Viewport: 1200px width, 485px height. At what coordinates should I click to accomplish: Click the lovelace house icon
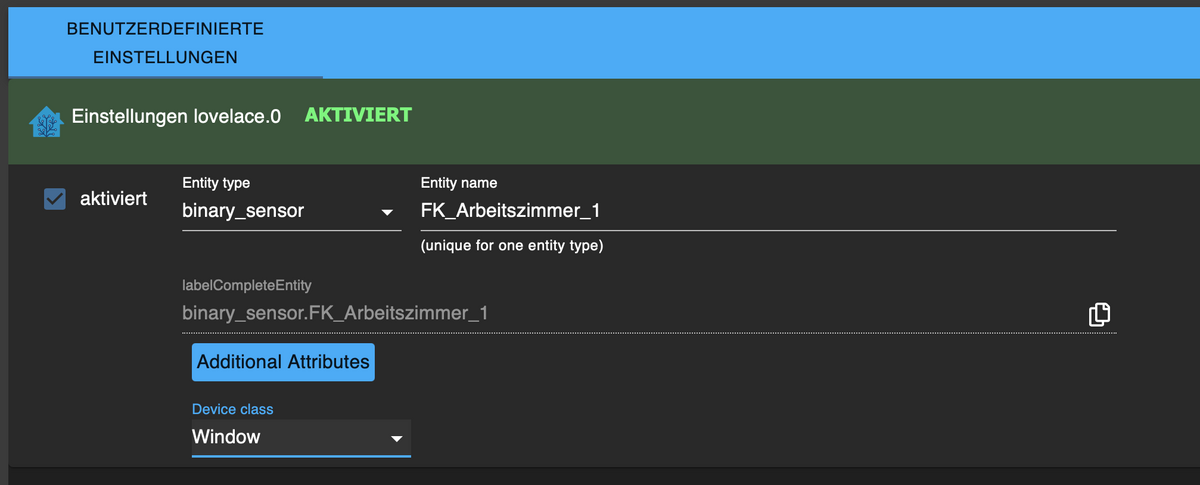coord(45,120)
